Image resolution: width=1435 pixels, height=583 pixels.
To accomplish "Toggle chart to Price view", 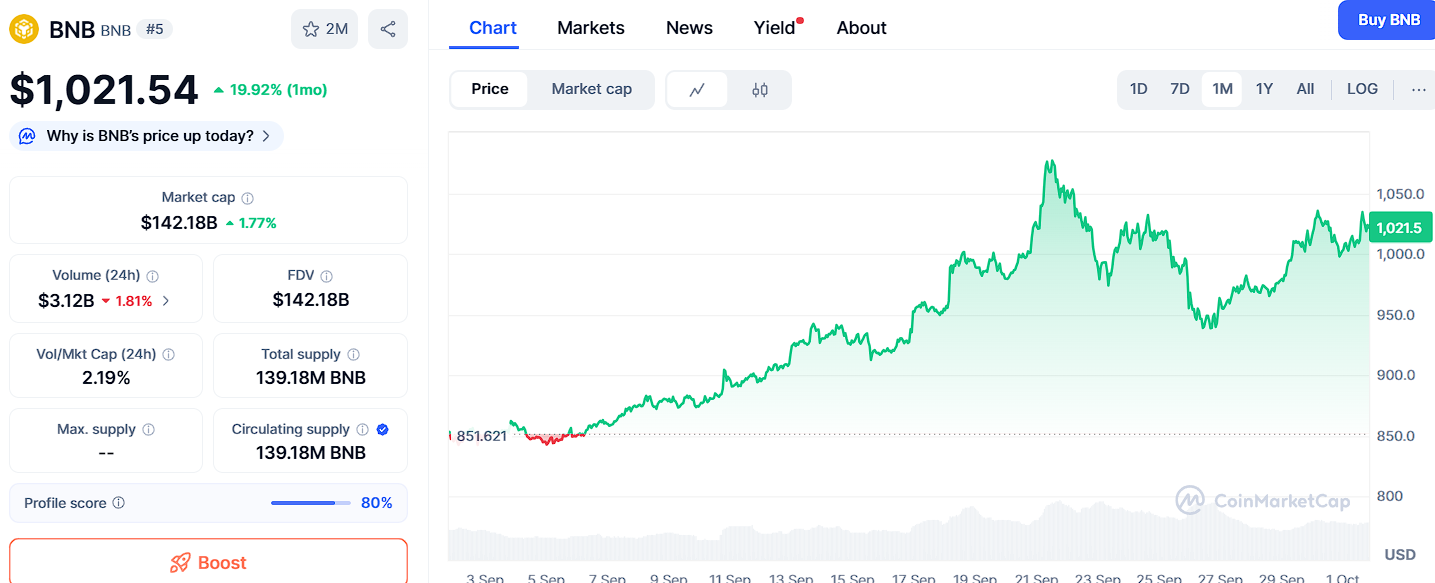I will (x=490, y=89).
